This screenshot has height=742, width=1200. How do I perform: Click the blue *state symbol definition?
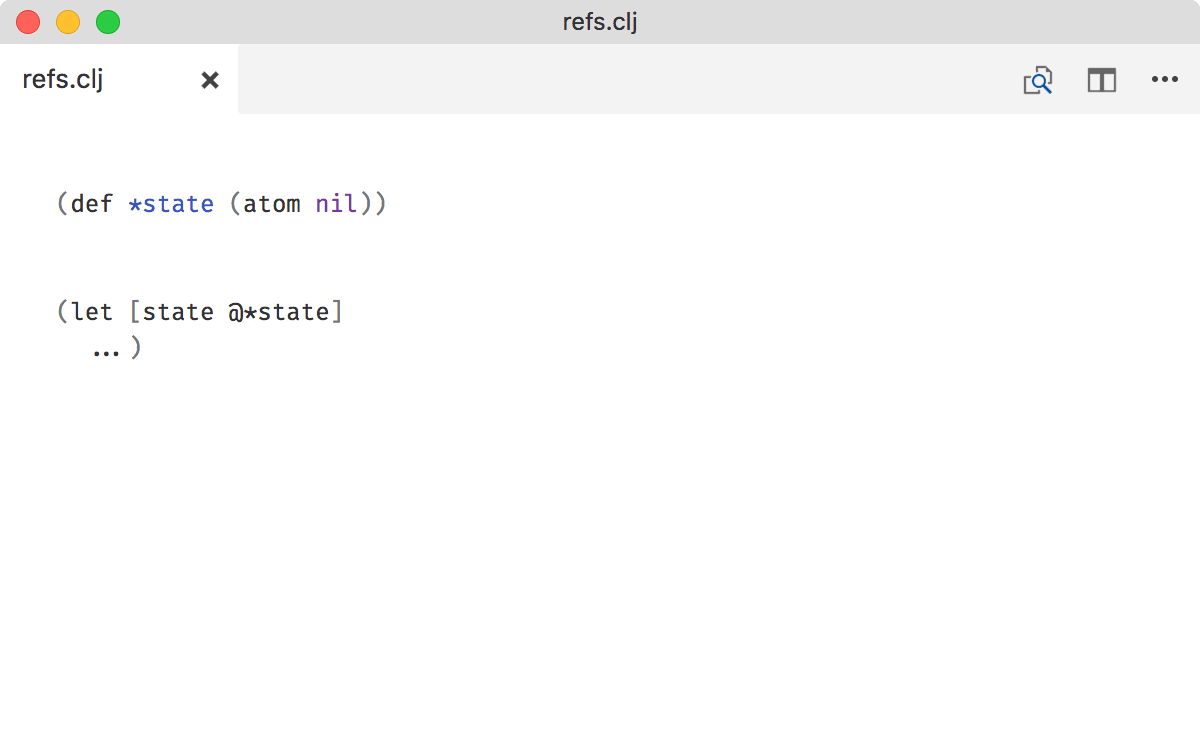point(171,204)
